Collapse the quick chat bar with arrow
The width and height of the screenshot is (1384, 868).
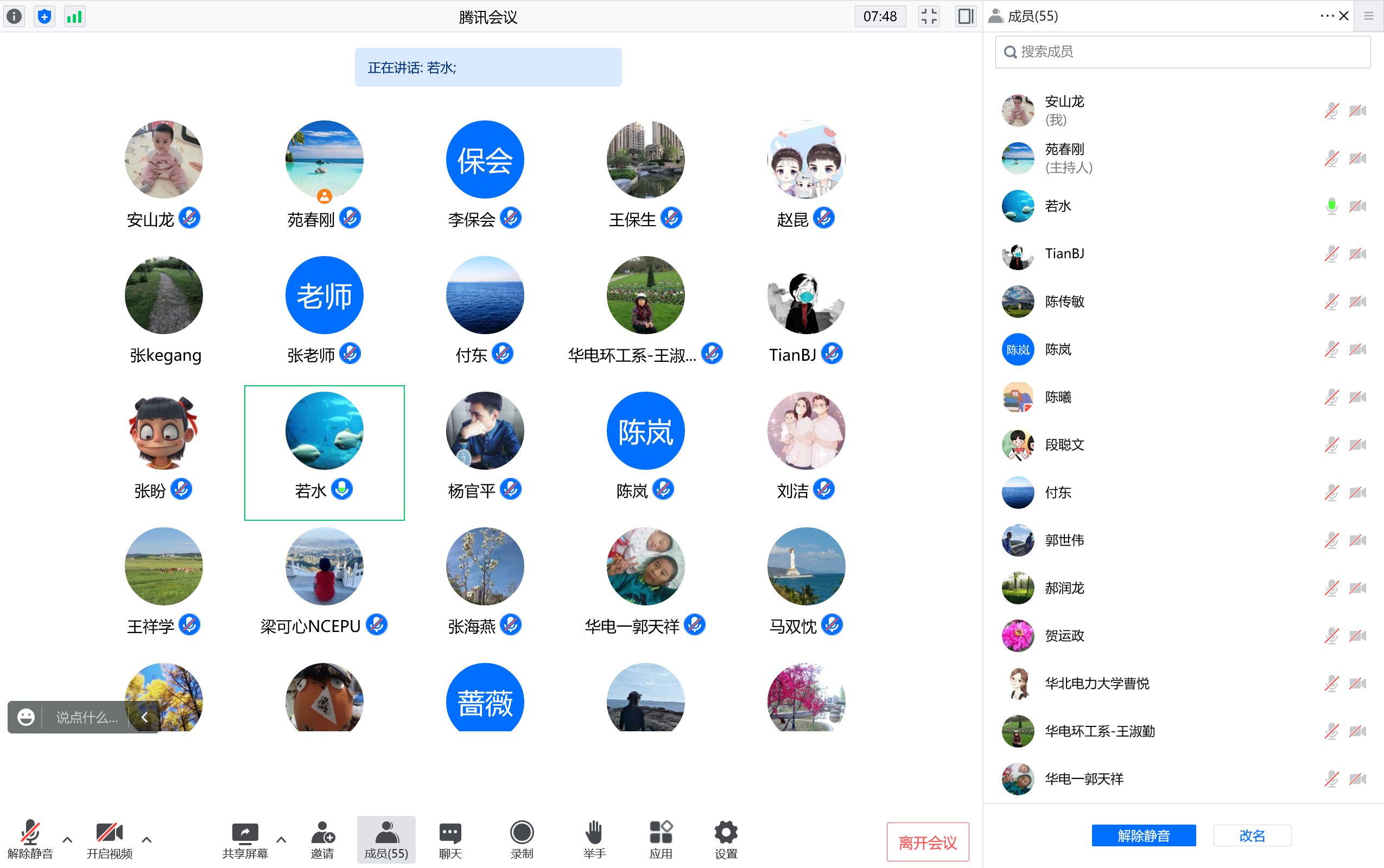(145, 717)
